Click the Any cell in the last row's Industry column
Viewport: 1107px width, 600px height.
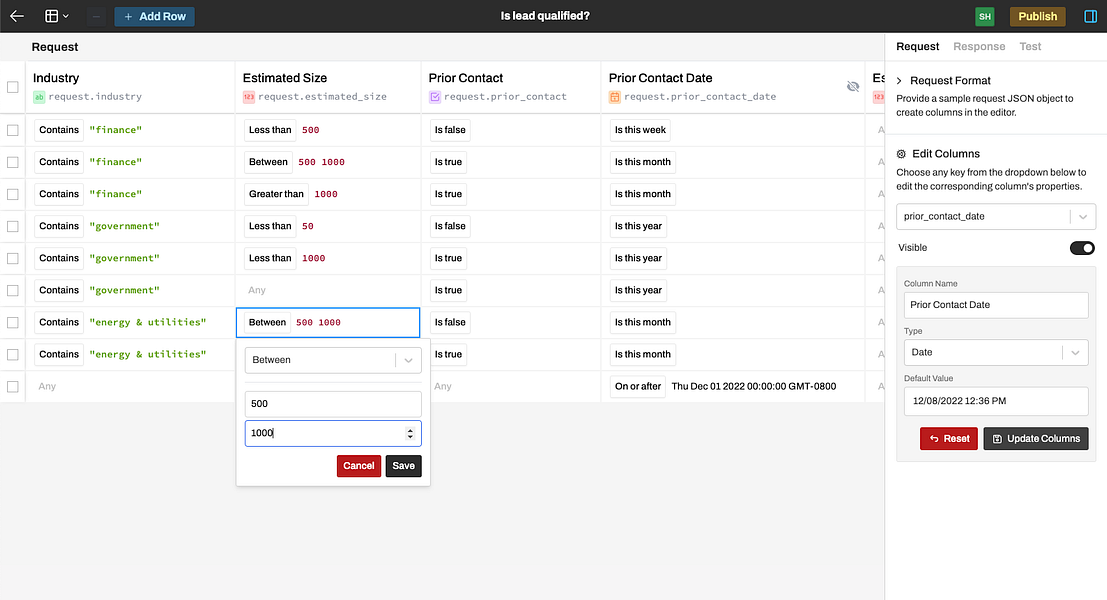pyautogui.click(x=130, y=387)
